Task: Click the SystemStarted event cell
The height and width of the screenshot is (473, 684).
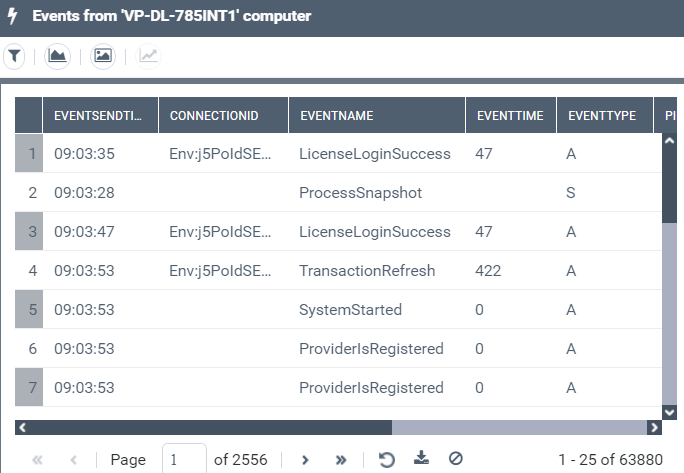Action: coord(350,310)
